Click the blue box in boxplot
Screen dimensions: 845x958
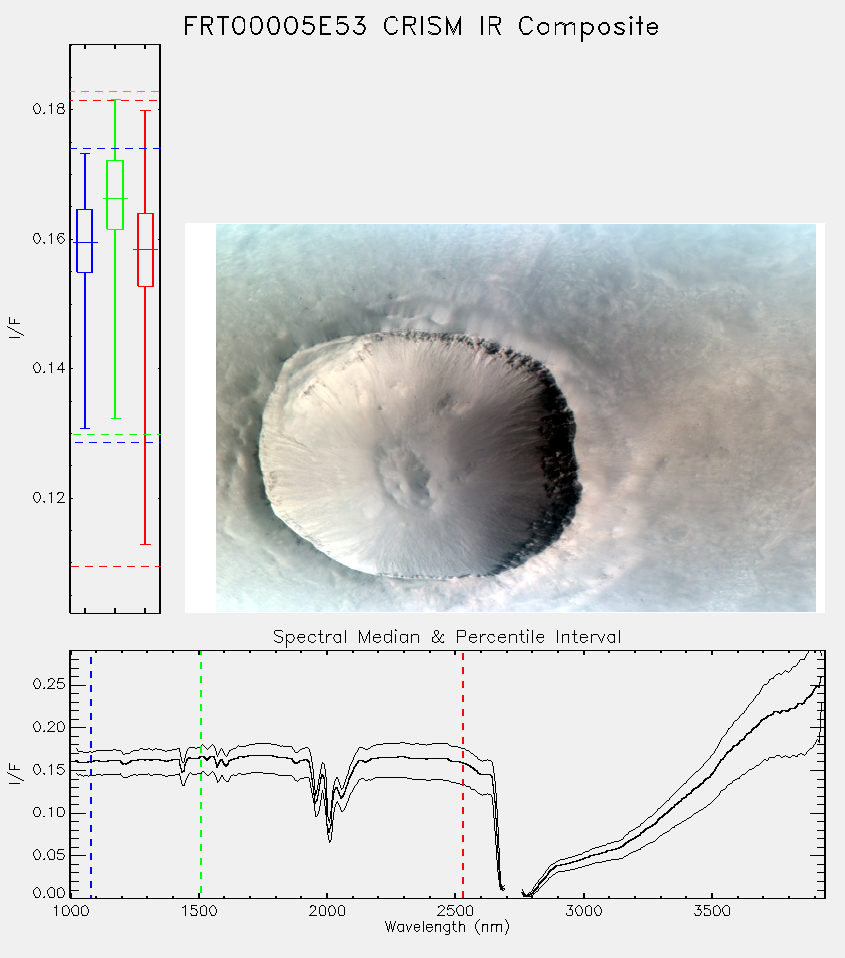tap(85, 241)
